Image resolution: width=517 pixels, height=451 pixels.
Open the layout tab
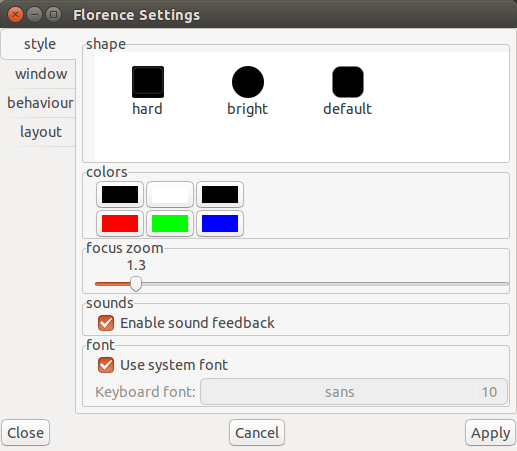click(x=41, y=132)
